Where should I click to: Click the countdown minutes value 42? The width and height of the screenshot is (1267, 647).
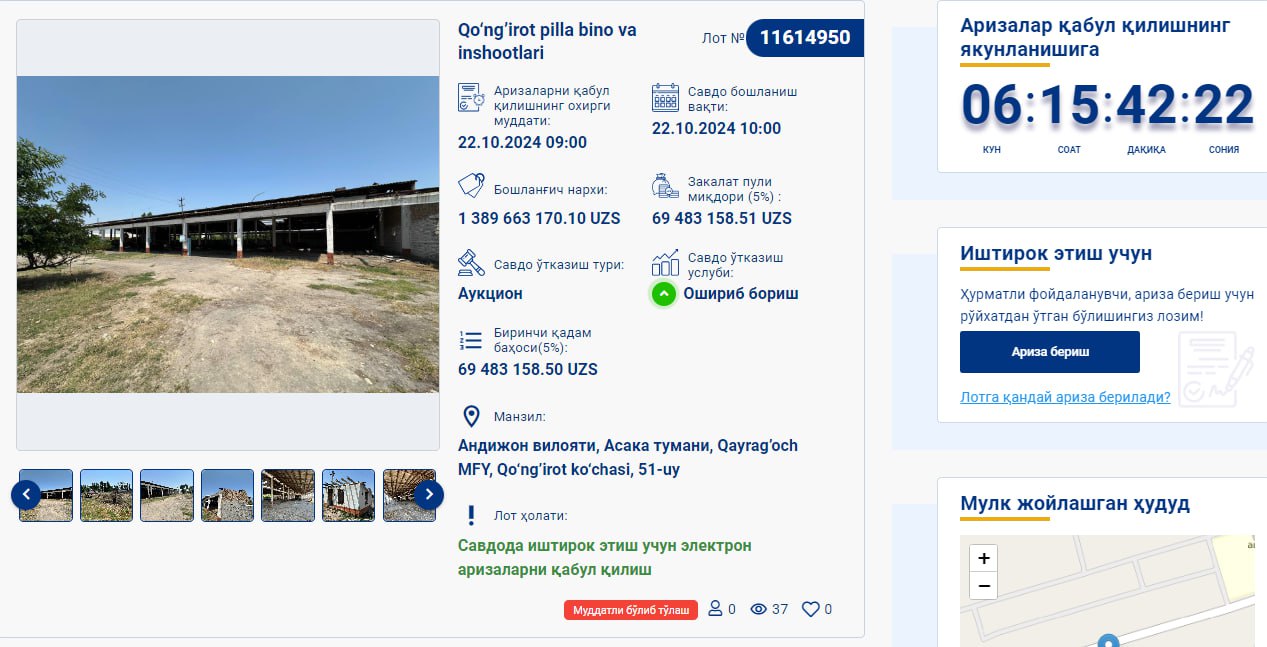pos(1146,106)
